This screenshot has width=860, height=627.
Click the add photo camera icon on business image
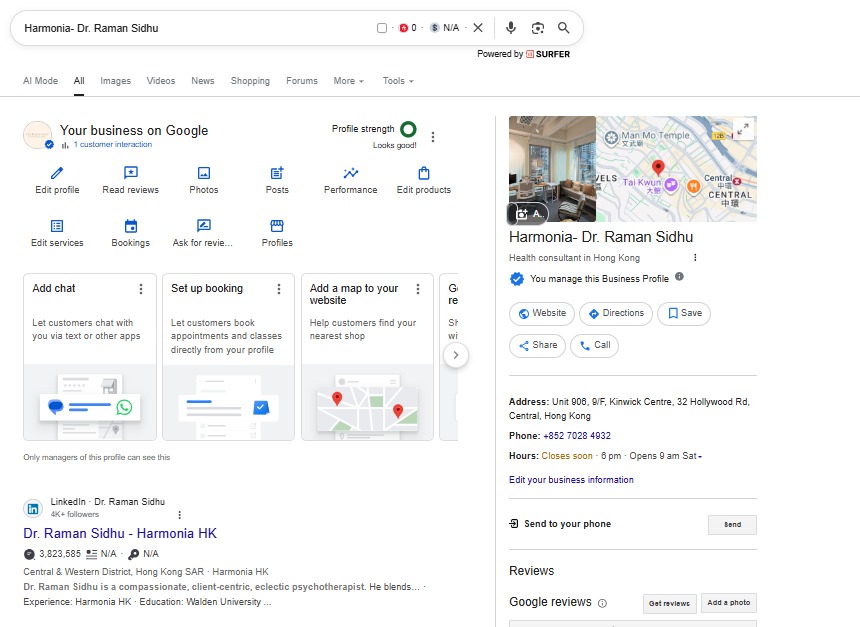[522, 214]
